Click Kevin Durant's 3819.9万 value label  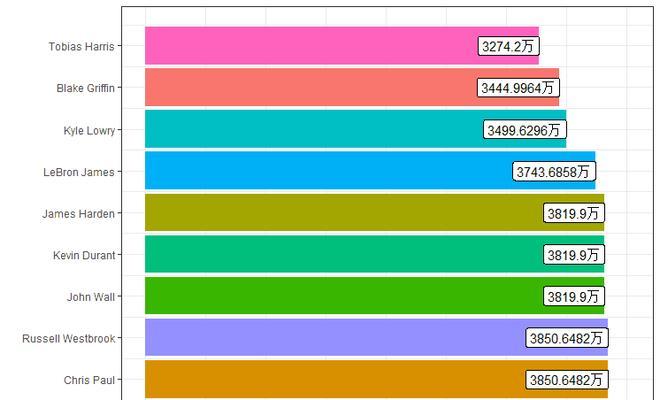574,255
